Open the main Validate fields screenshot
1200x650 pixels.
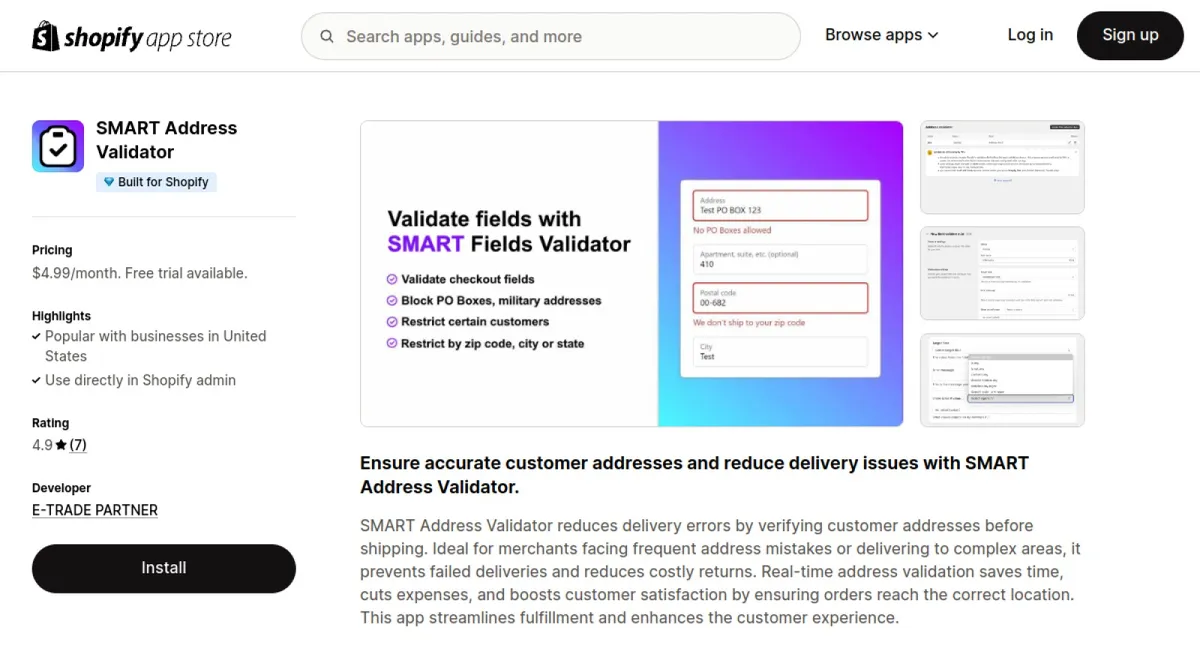632,273
